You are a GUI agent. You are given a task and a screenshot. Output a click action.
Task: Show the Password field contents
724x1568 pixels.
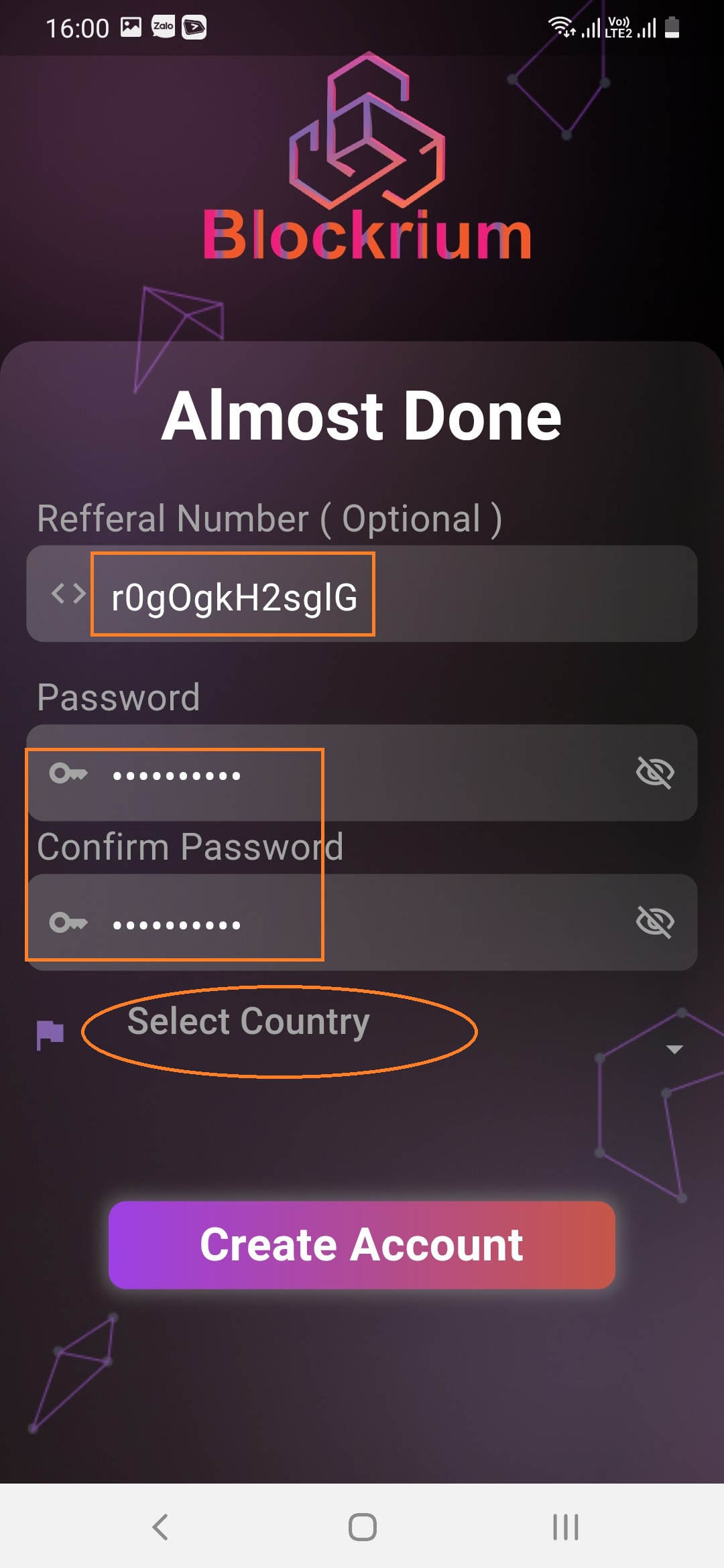(x=654, y=773)
